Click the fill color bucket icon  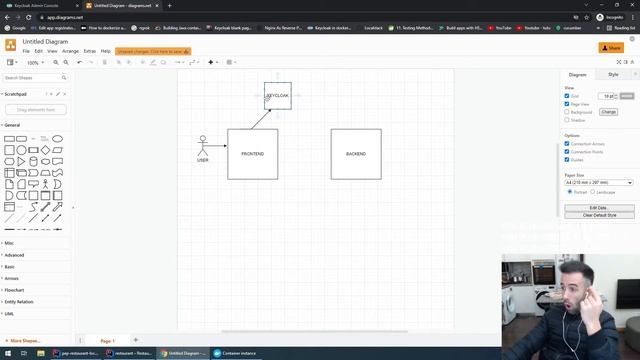pos(143,62)
